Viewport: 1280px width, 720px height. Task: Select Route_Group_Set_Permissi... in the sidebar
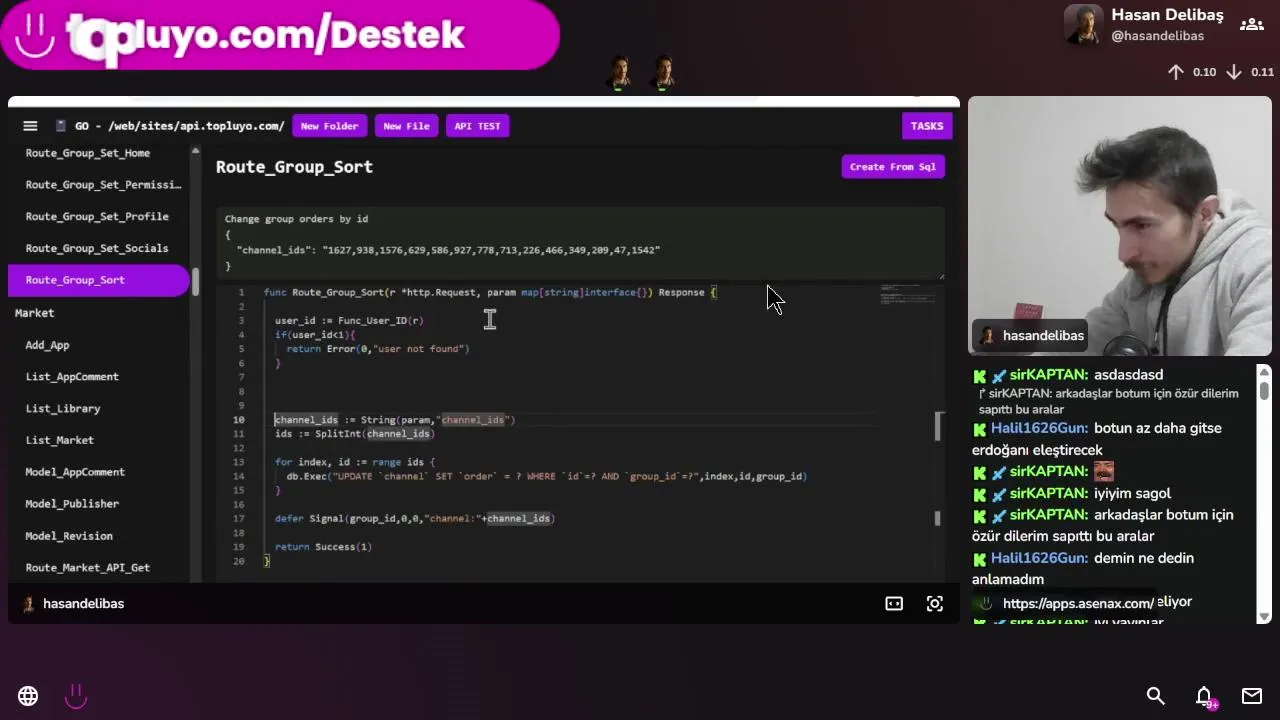point(103,185)
